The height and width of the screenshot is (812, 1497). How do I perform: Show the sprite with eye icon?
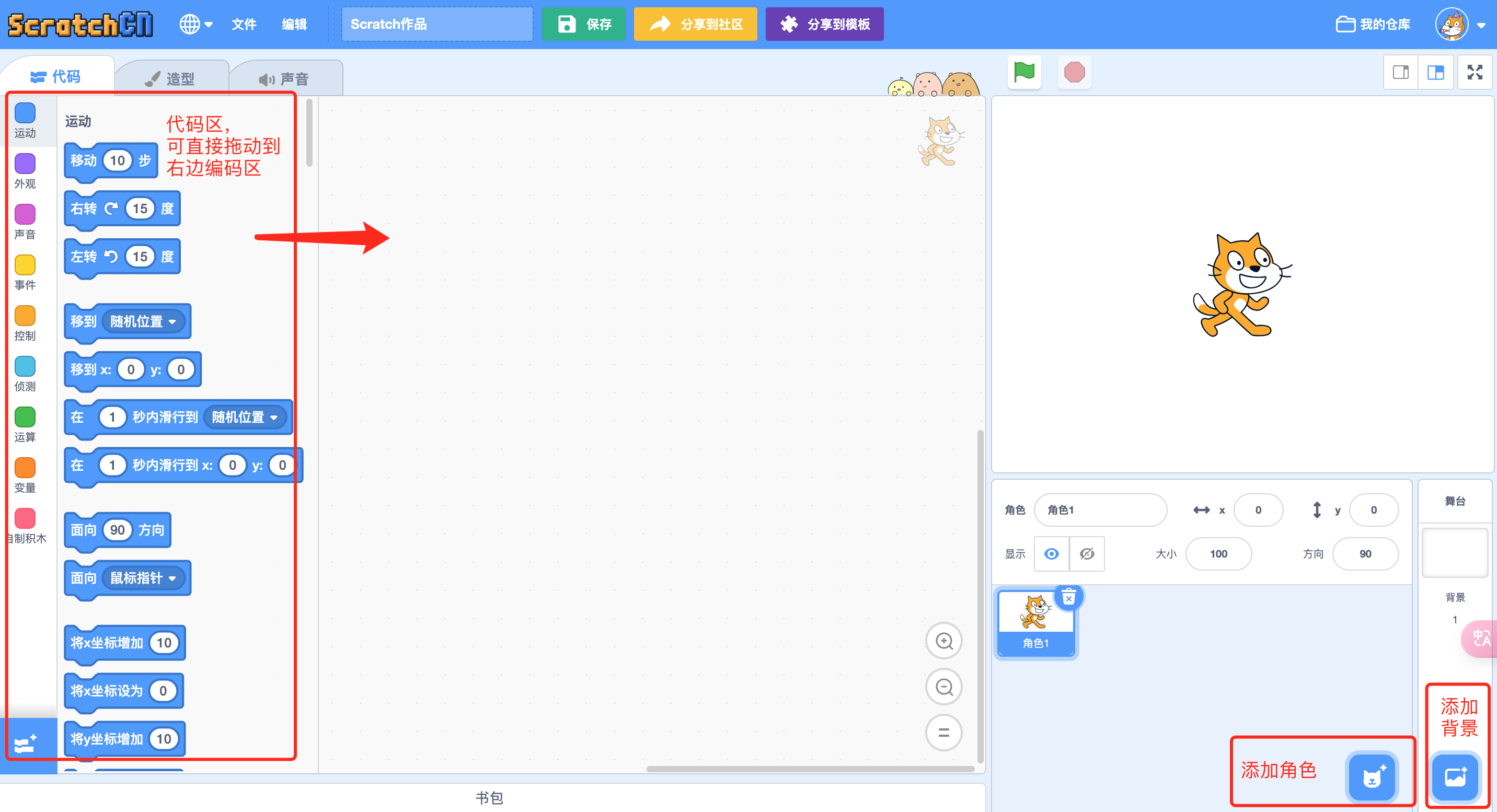point(1051,554)
